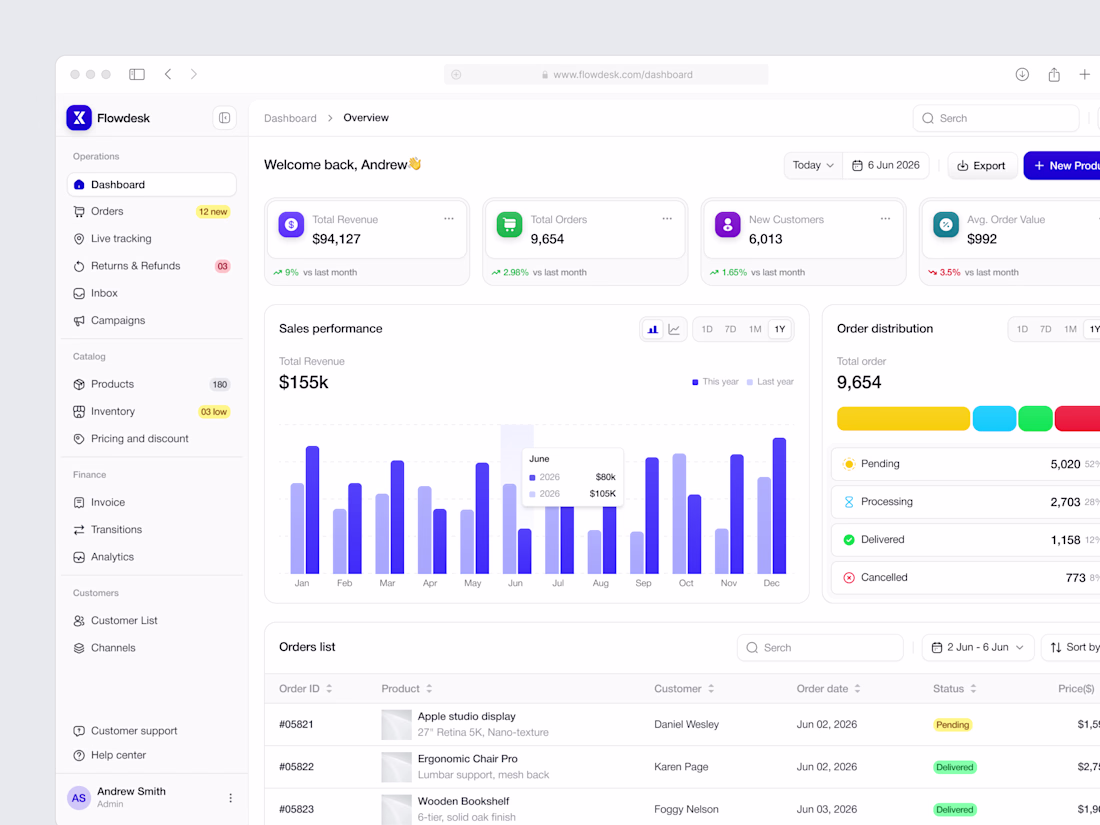The image size is (1100, 825).
Task: Click the Apple studio display product thumbnail
Action: pos(396,725)
